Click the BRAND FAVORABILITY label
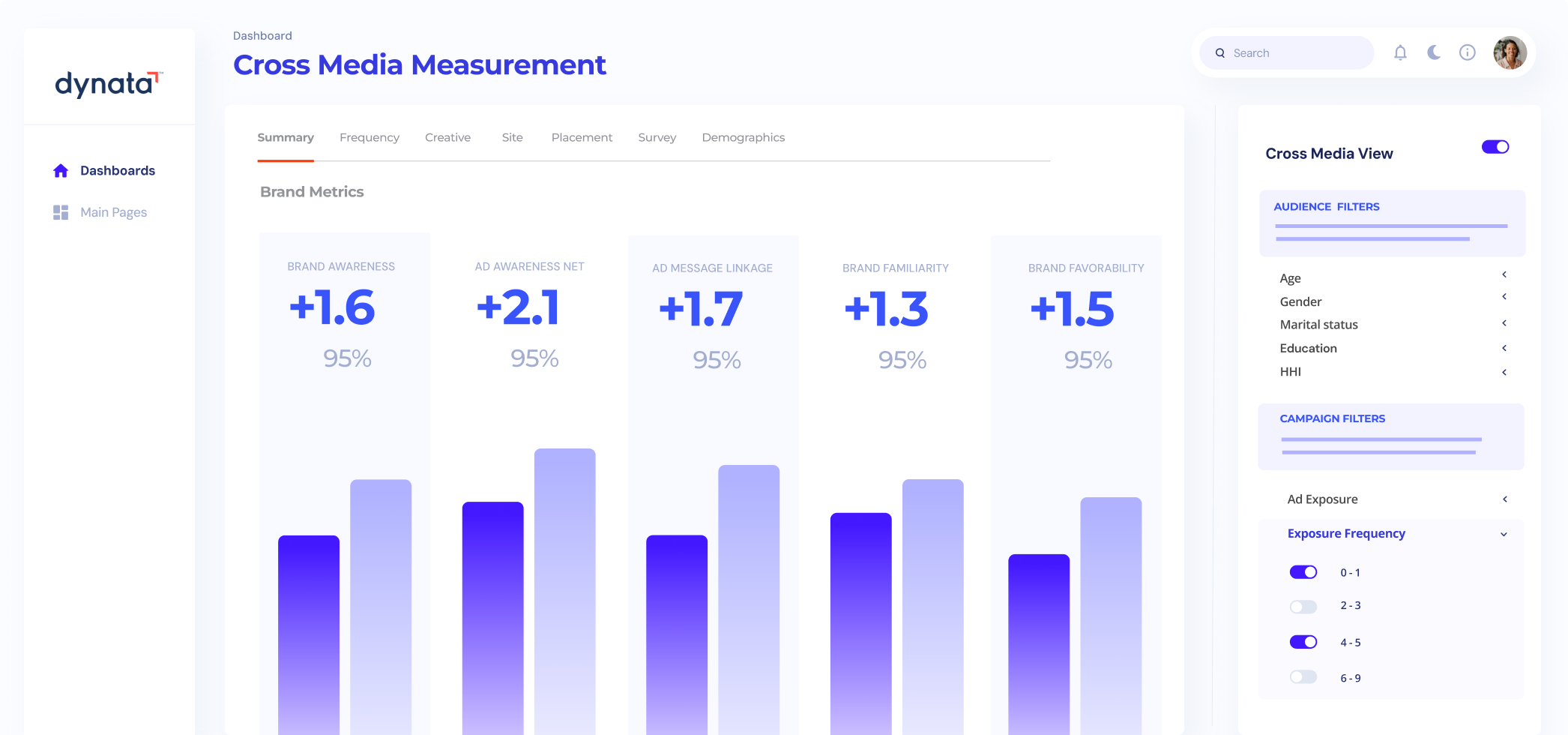The image size is (1568, 735). coord(1086,268)
